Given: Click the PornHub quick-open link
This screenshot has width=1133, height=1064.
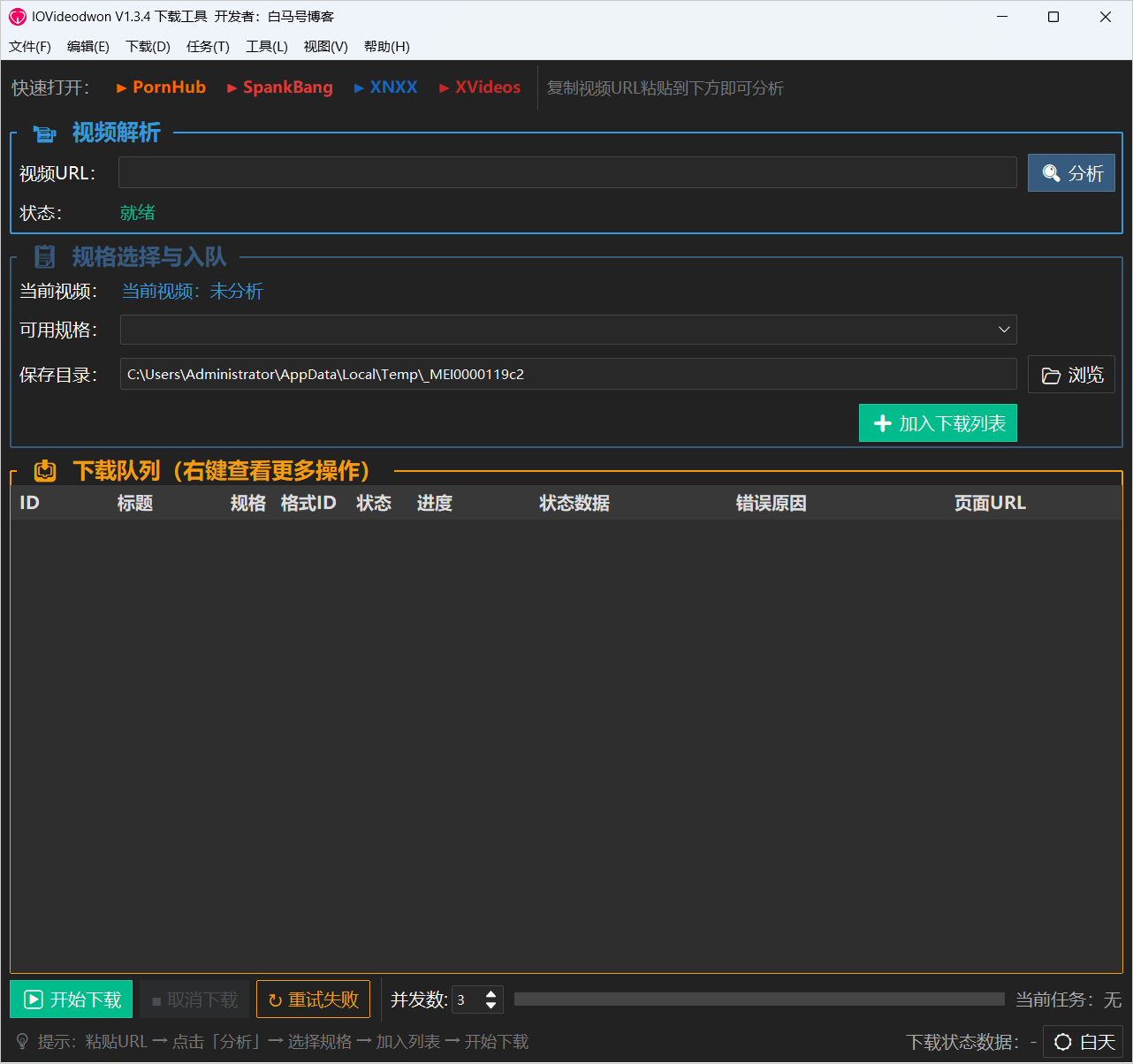Looking at the screenshot, I should pos(161,87).
